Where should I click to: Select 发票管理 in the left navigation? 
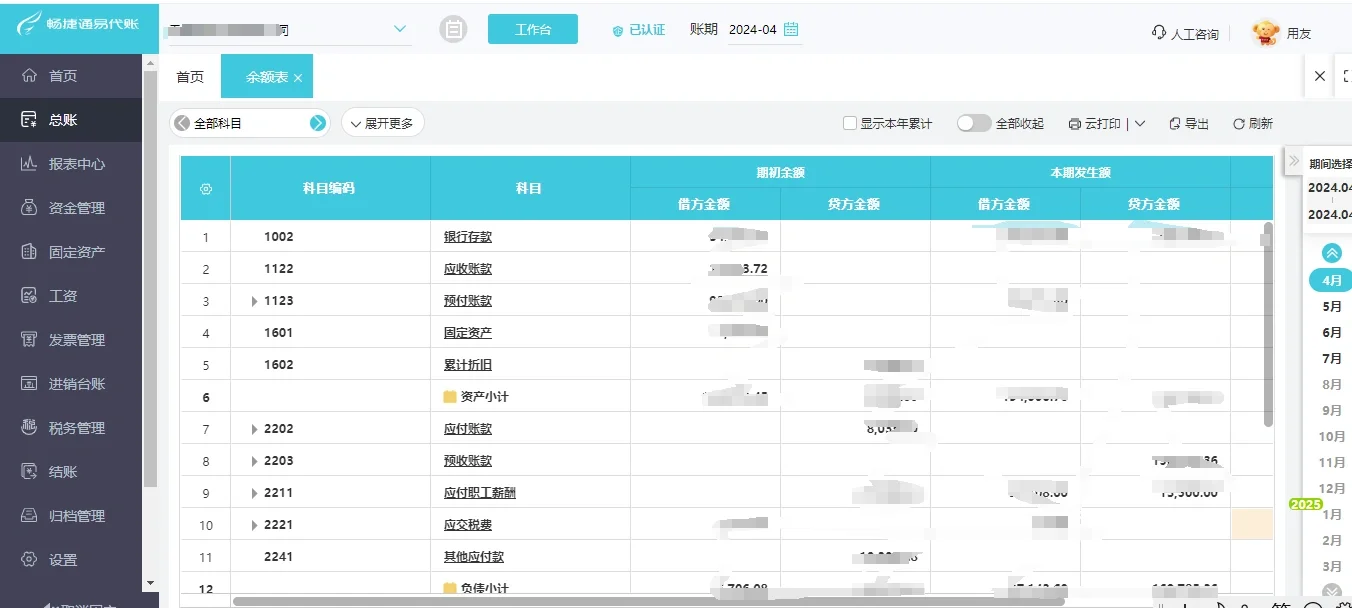click(x=70, y=339)
